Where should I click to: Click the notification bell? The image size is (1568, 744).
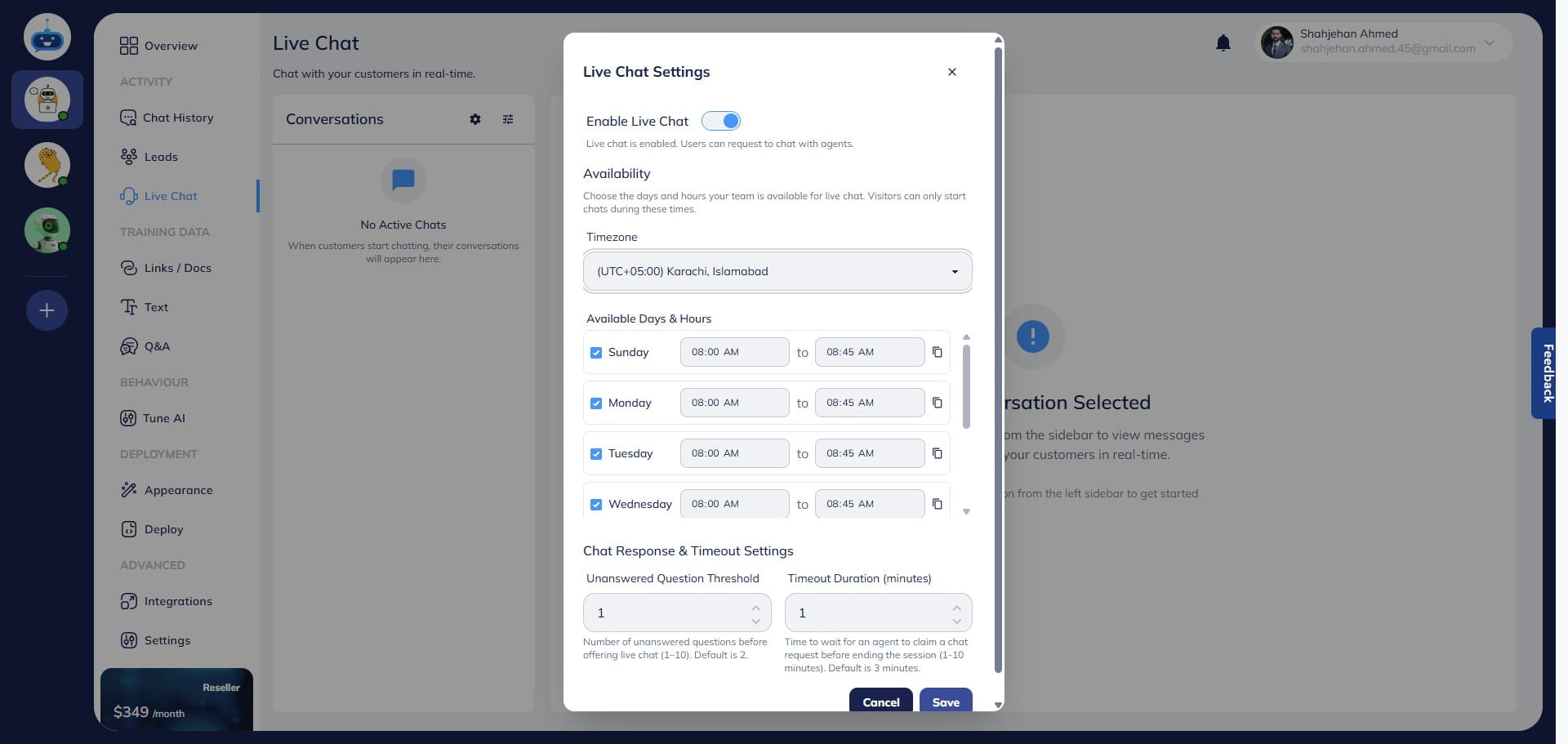pyautogui.click(x=1223, y=42)
